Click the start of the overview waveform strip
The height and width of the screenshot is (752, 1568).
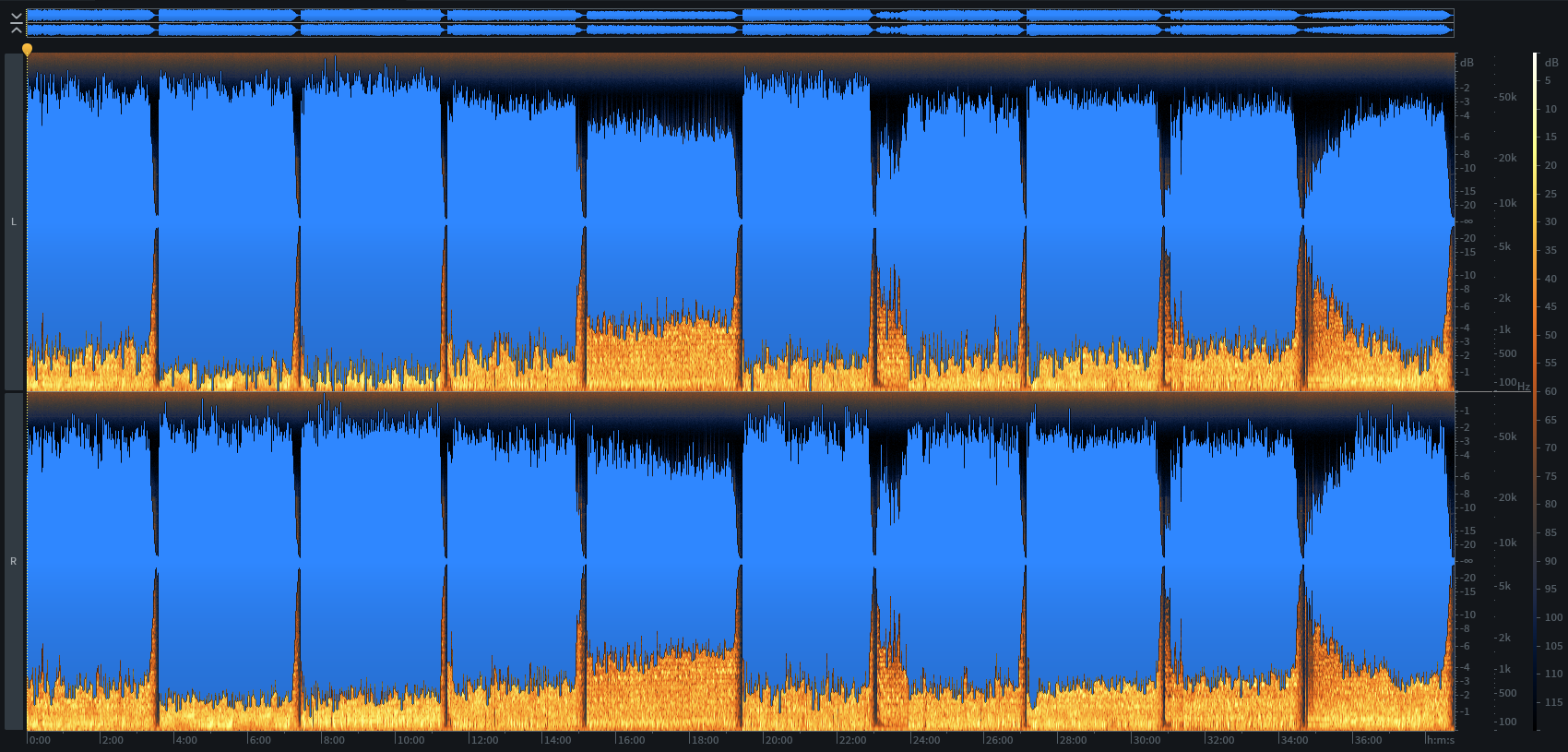[x=30, y=23]
